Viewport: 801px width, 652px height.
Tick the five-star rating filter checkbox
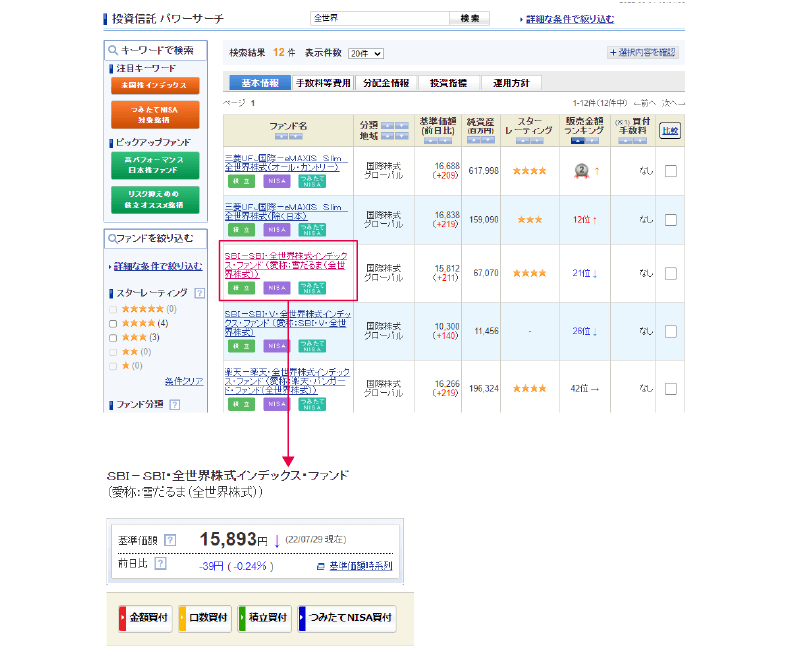point(113,309)
